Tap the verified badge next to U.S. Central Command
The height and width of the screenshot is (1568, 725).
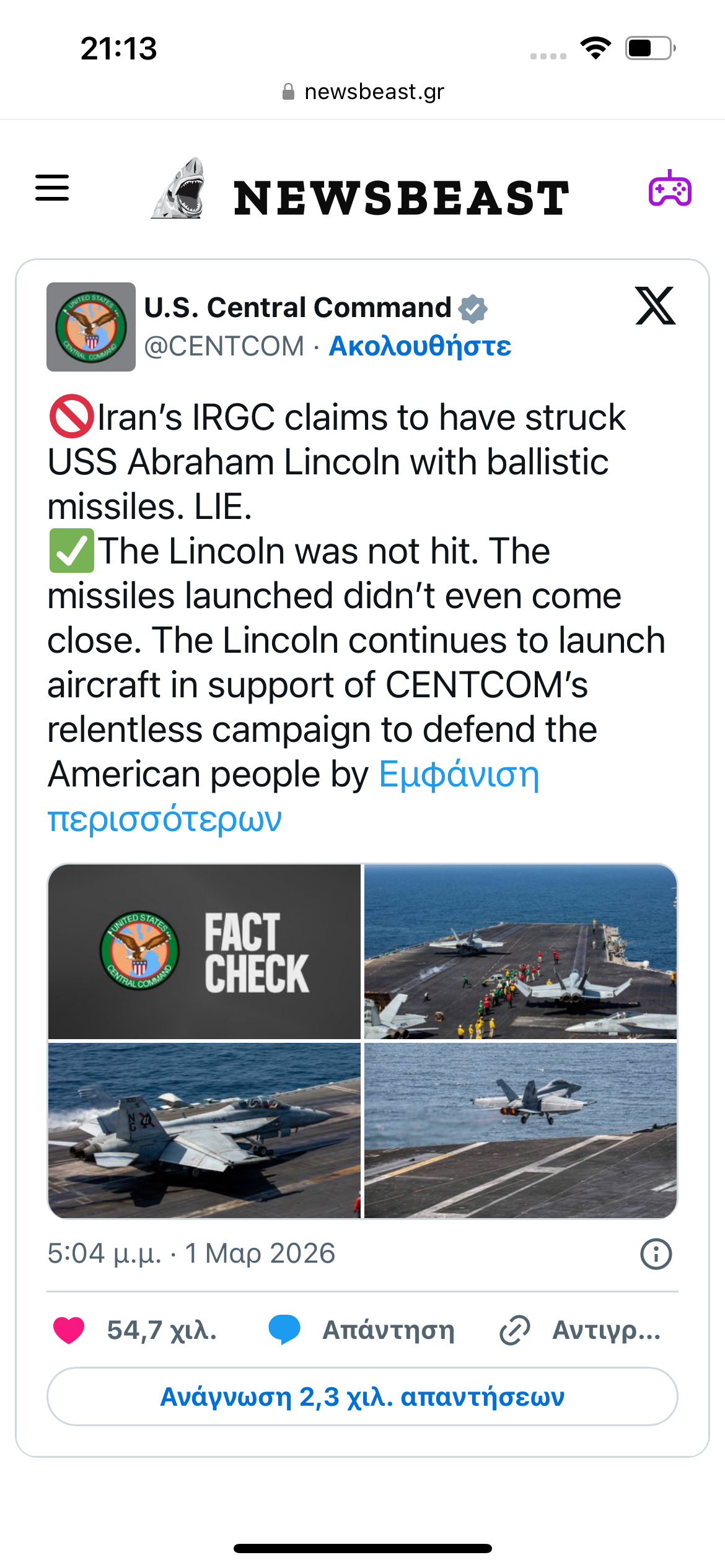pos(473,308)
